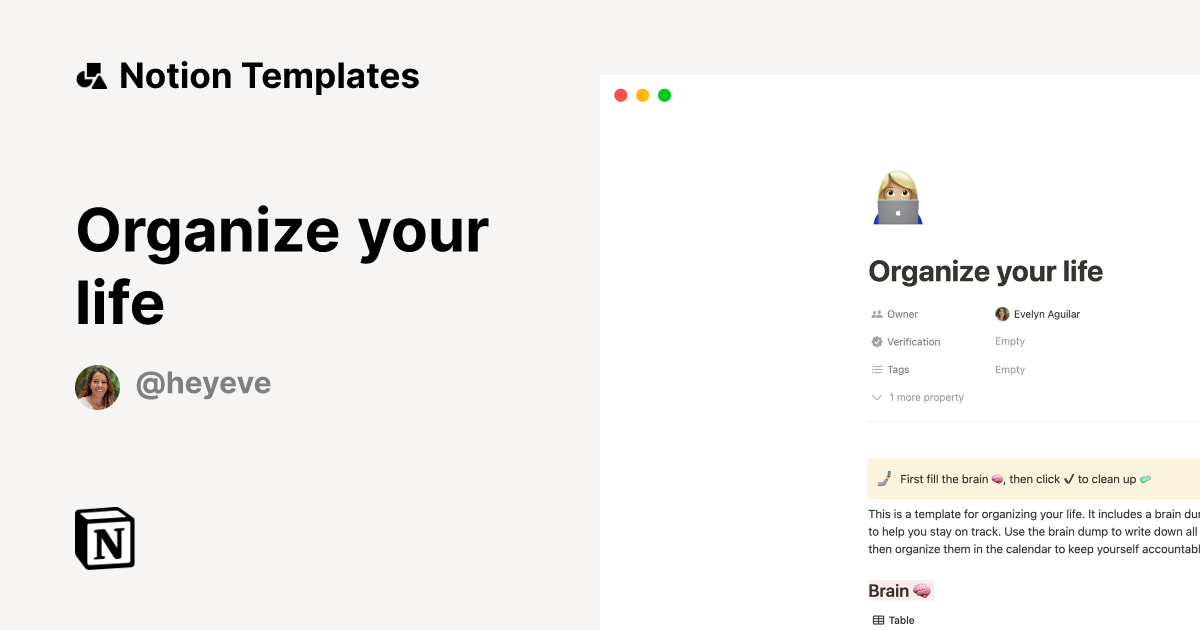1200x630 pixels.
Task: Select the Brain 🧠 heading
Action: 899,590
